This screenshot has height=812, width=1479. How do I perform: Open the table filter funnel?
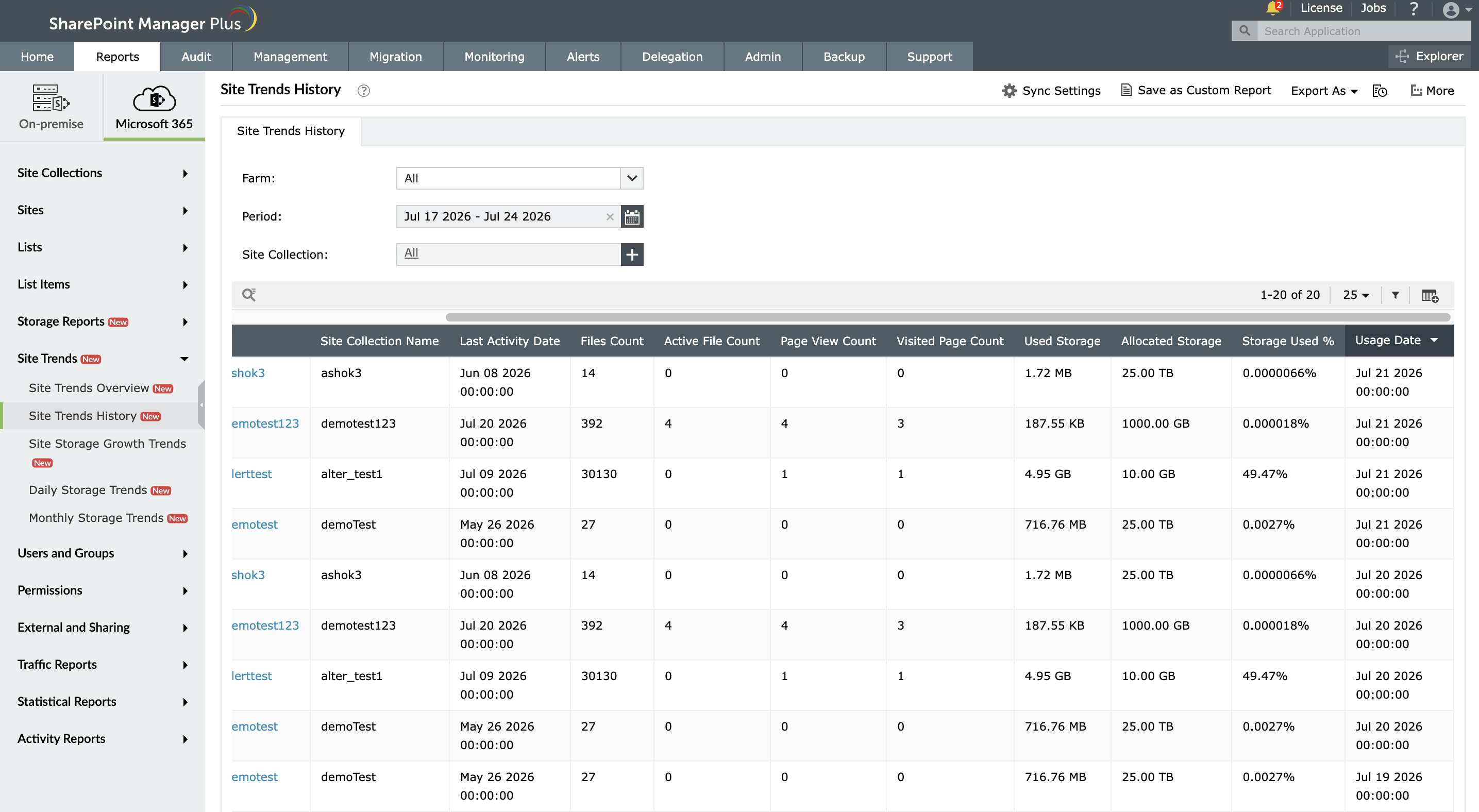(x=1395, y=295)
